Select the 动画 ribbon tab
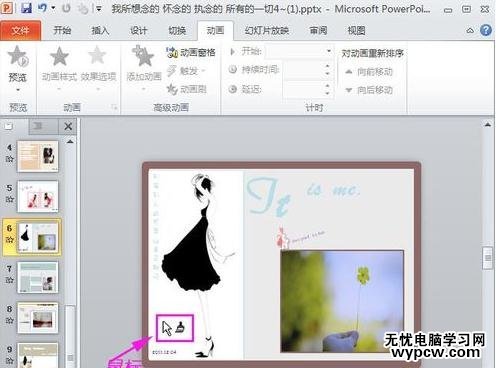 point(215,30)
